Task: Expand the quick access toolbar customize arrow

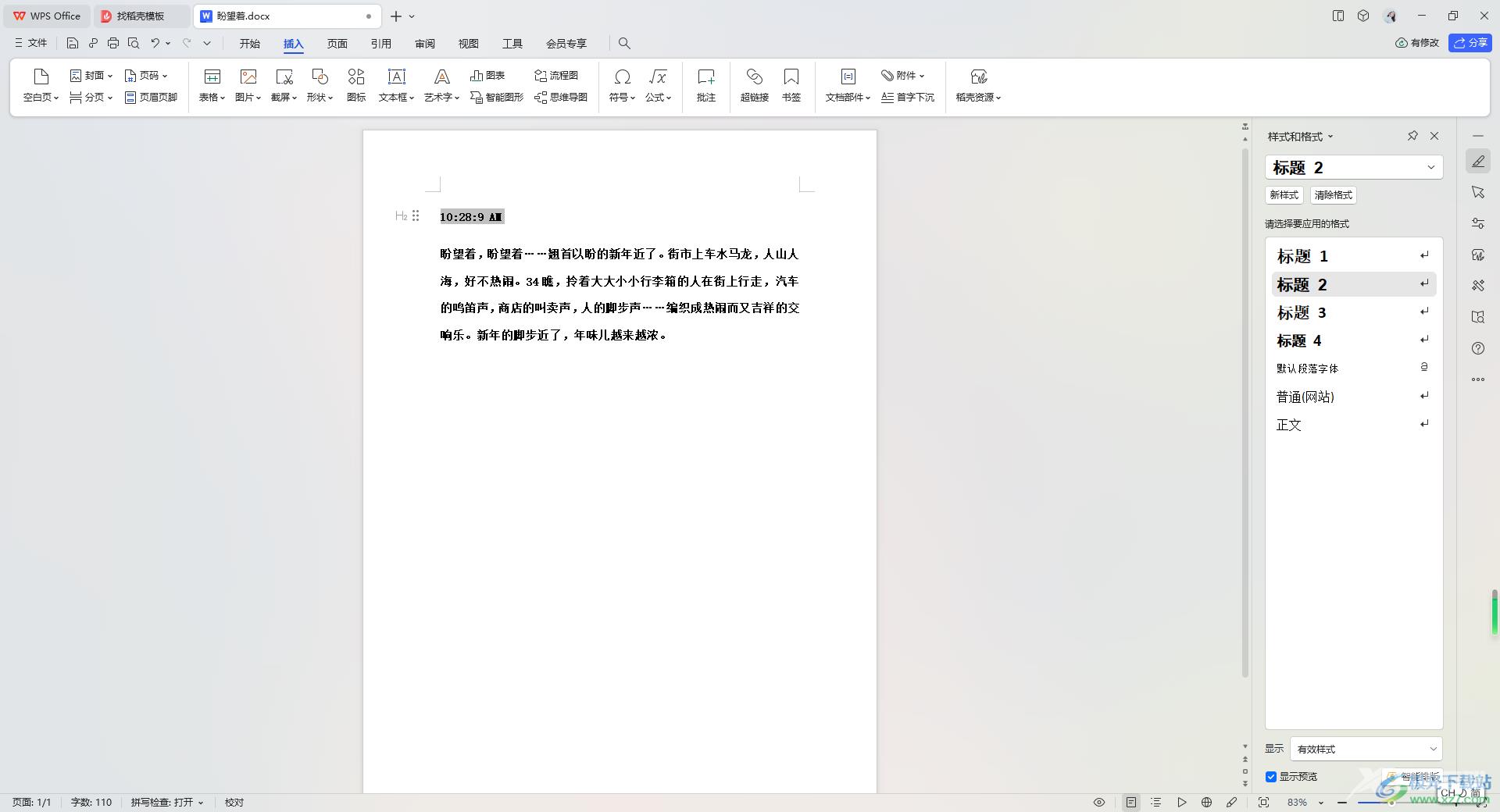Action: tap(207, 43)
